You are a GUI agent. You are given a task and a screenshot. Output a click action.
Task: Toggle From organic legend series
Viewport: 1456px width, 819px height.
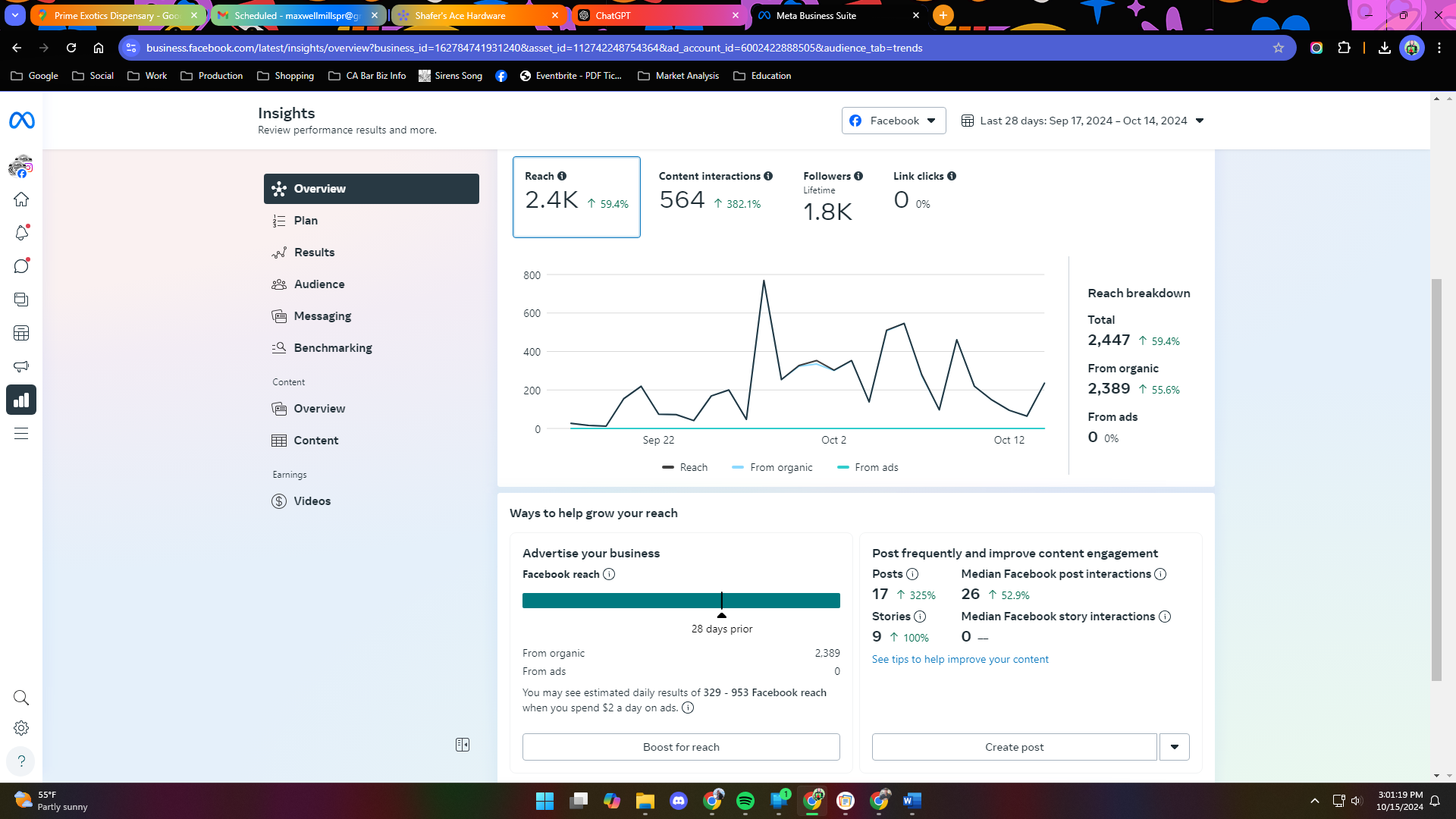coord(772,468)
